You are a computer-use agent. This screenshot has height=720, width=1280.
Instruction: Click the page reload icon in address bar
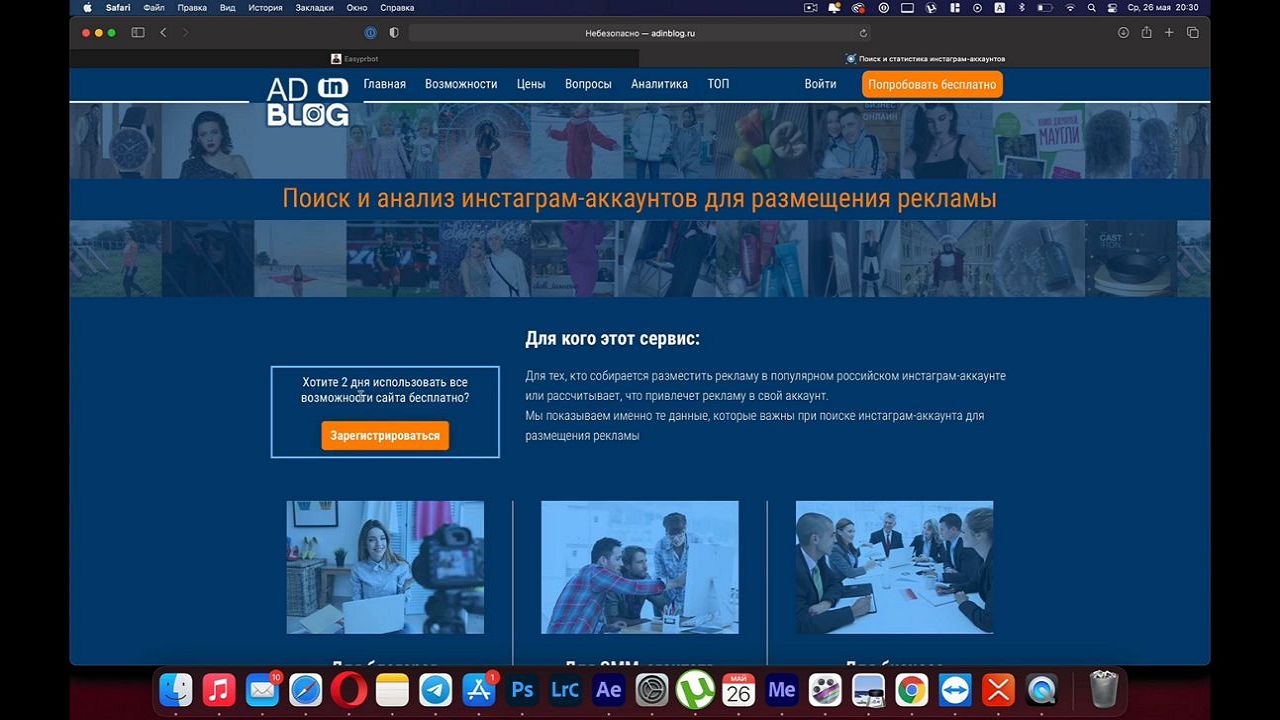tap(863, 33)
